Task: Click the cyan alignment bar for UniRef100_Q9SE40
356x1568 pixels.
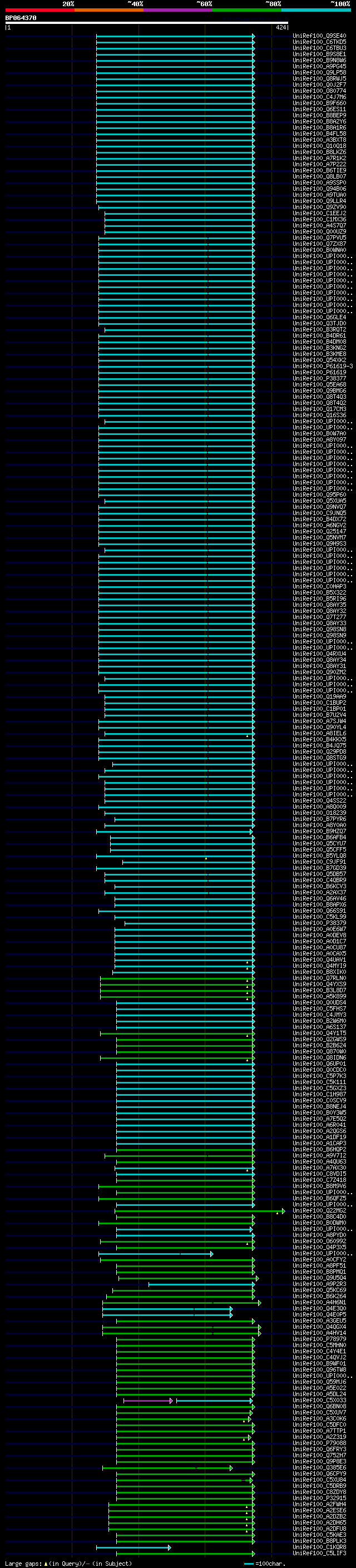Action: (x=175, y=36)
